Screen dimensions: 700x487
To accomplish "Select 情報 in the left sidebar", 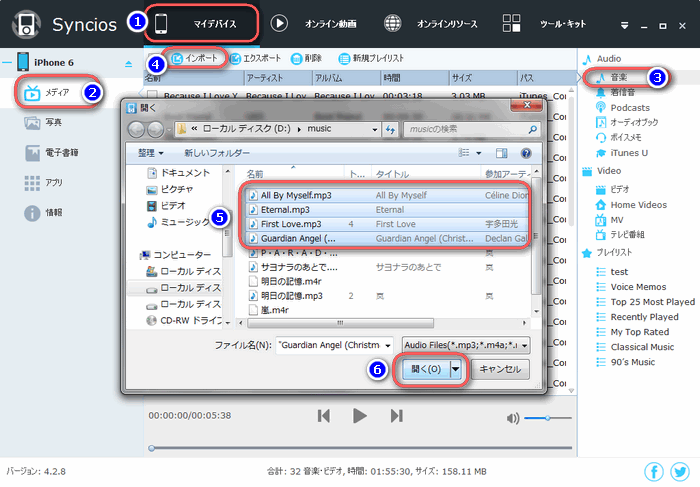I will 43,213.
